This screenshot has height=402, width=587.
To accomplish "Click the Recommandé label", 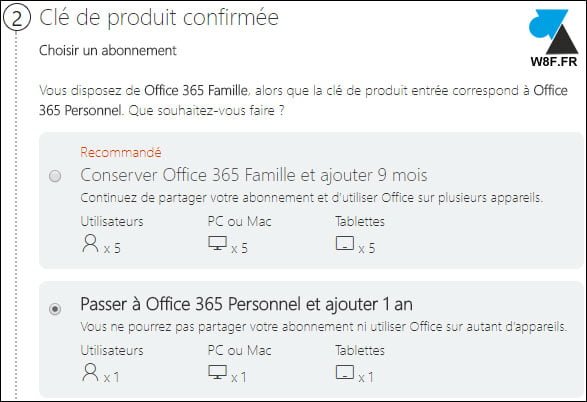I will tap(121, 152).
